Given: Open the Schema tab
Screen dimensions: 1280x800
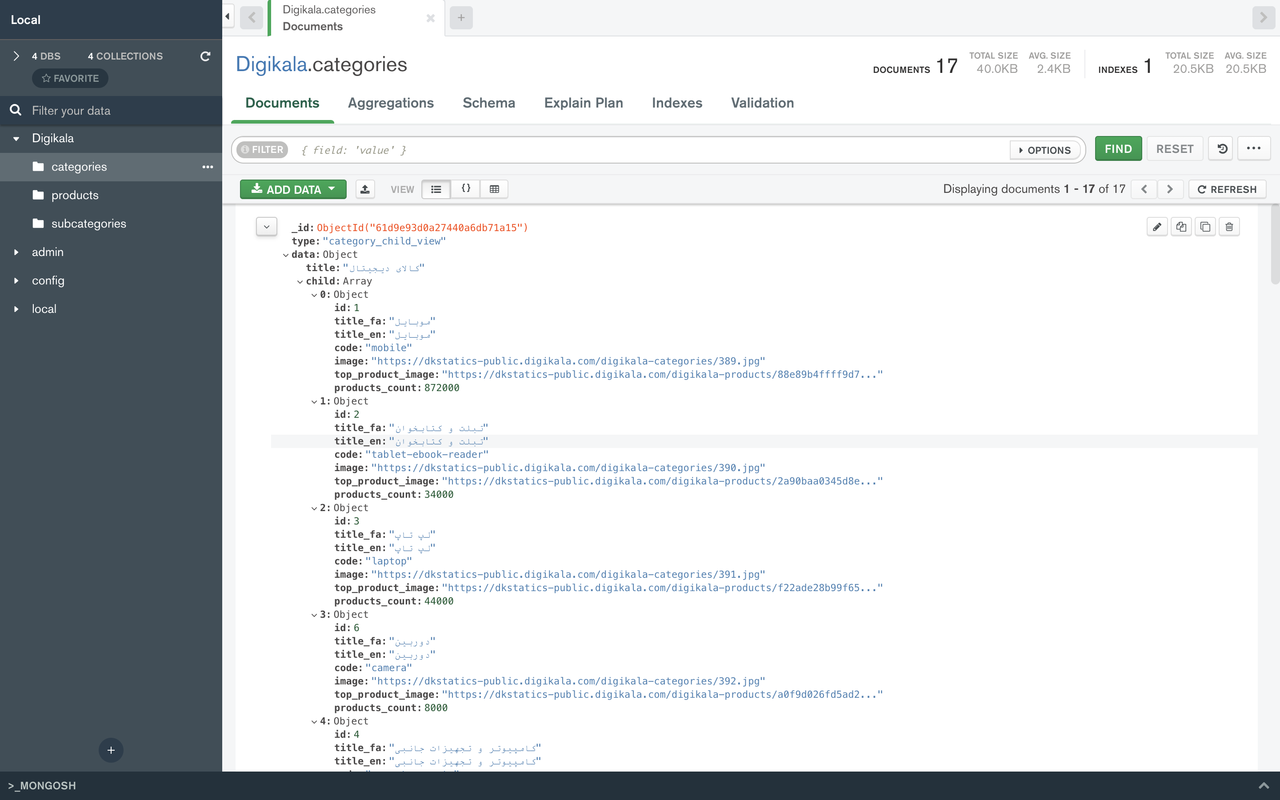Looking at the screenshot, I should pos(489,103).
